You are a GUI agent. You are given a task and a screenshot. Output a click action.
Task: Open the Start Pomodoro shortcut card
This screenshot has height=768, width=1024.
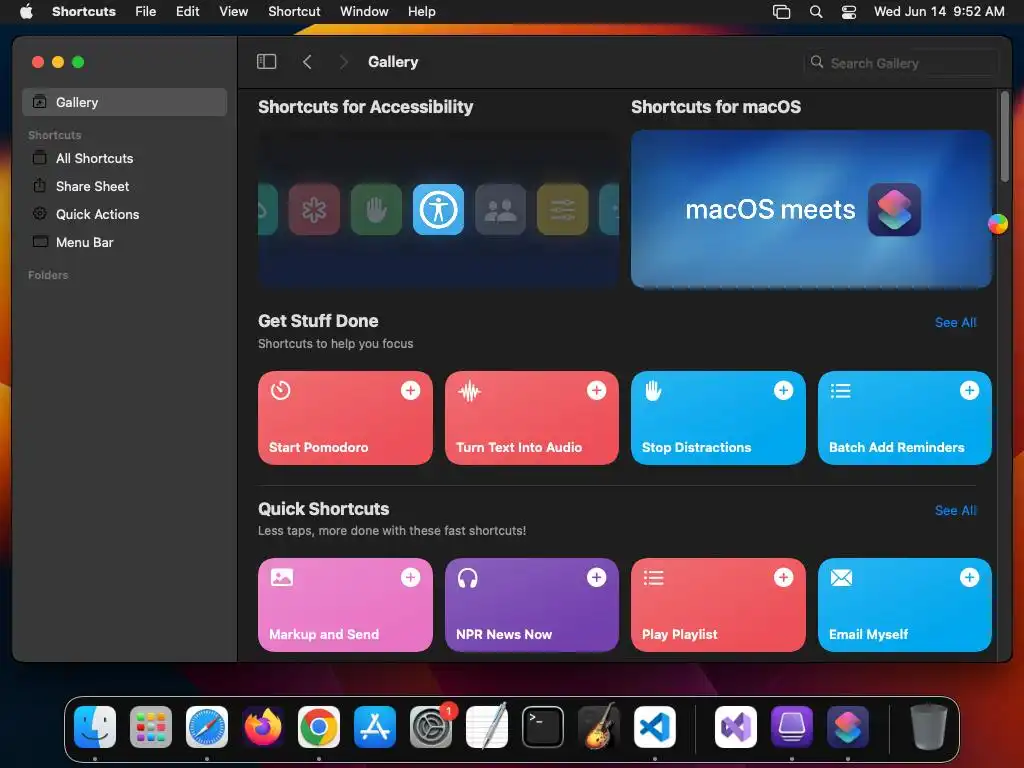point(345,418)
